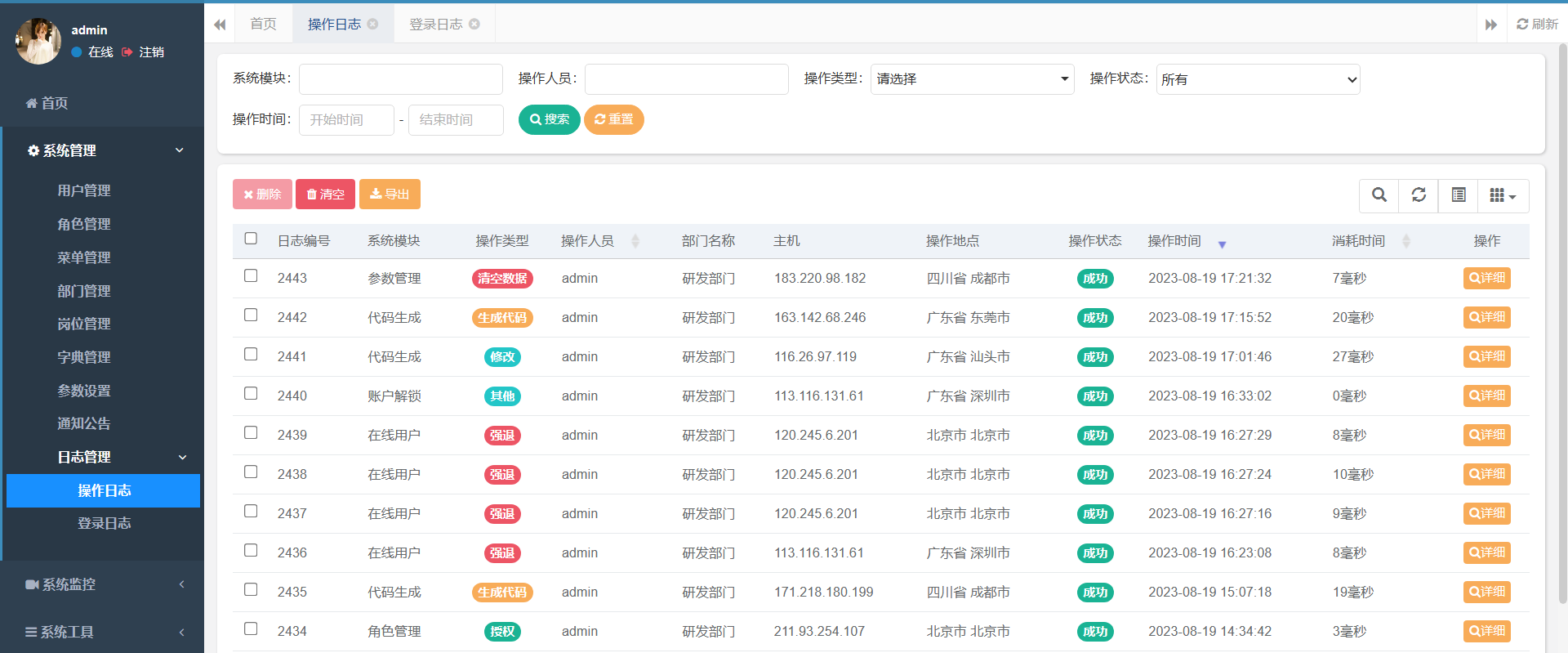Click the orange 重置 button
Image resolution: width=1568 pixels, height=653 pixels.
(x=614, y=119)
